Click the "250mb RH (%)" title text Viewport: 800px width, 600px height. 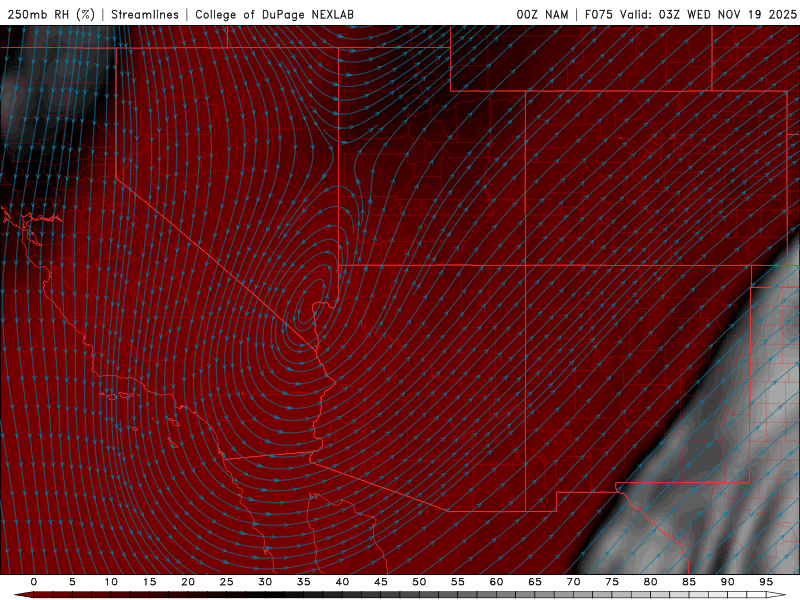point(51,14)
